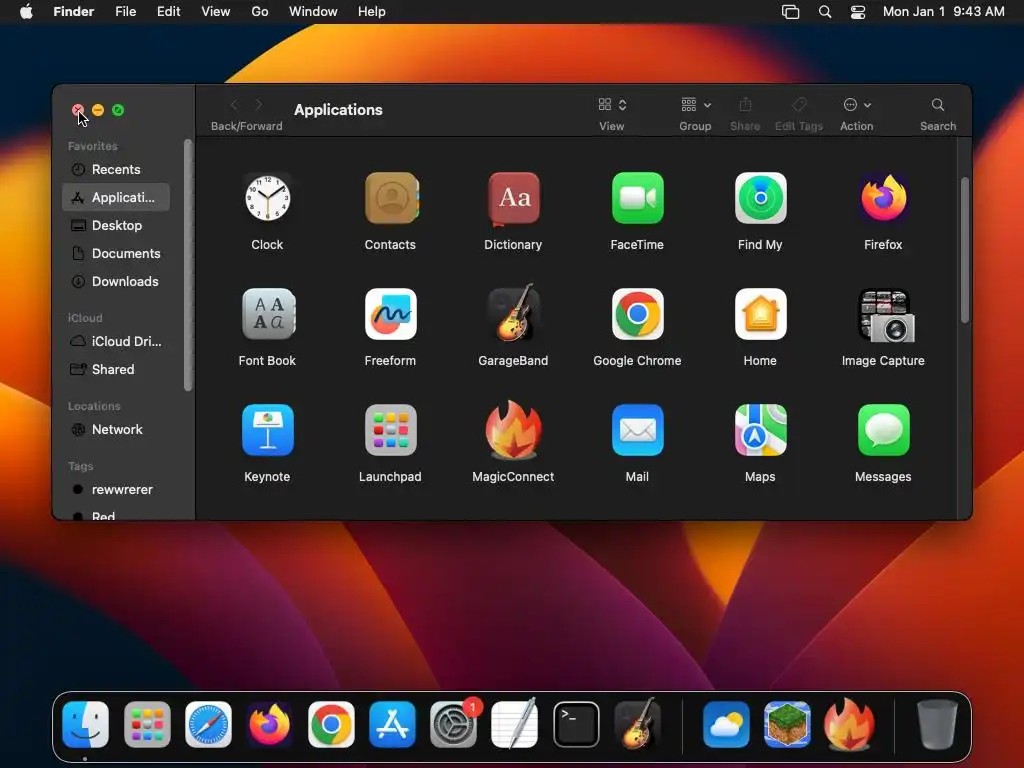This screenshot has width=1024, height=768.
Task: Open the Apple menu
Action: click(26, 12)
